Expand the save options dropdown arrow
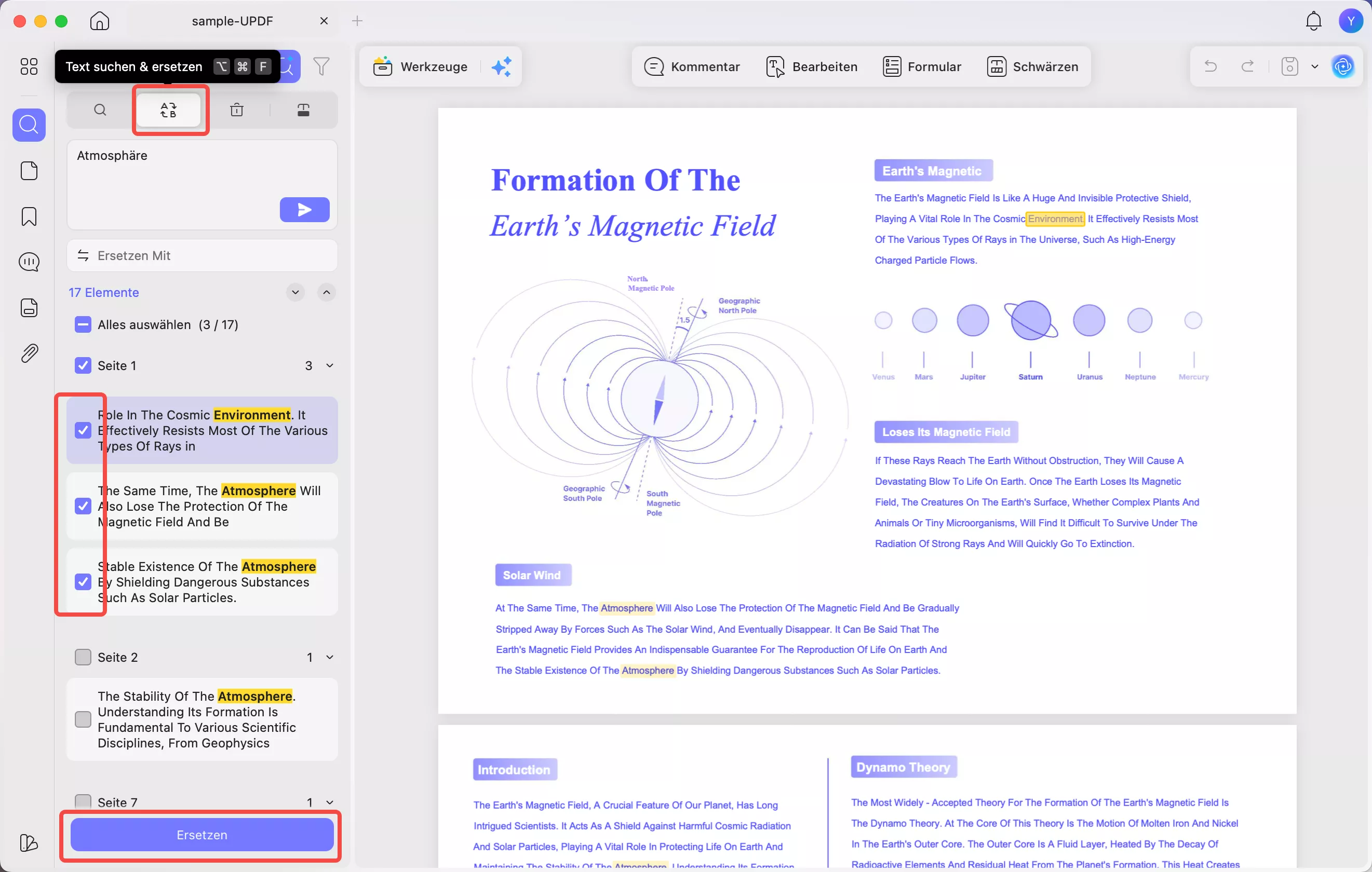 pyautogui.click(x=1314, y=66)
